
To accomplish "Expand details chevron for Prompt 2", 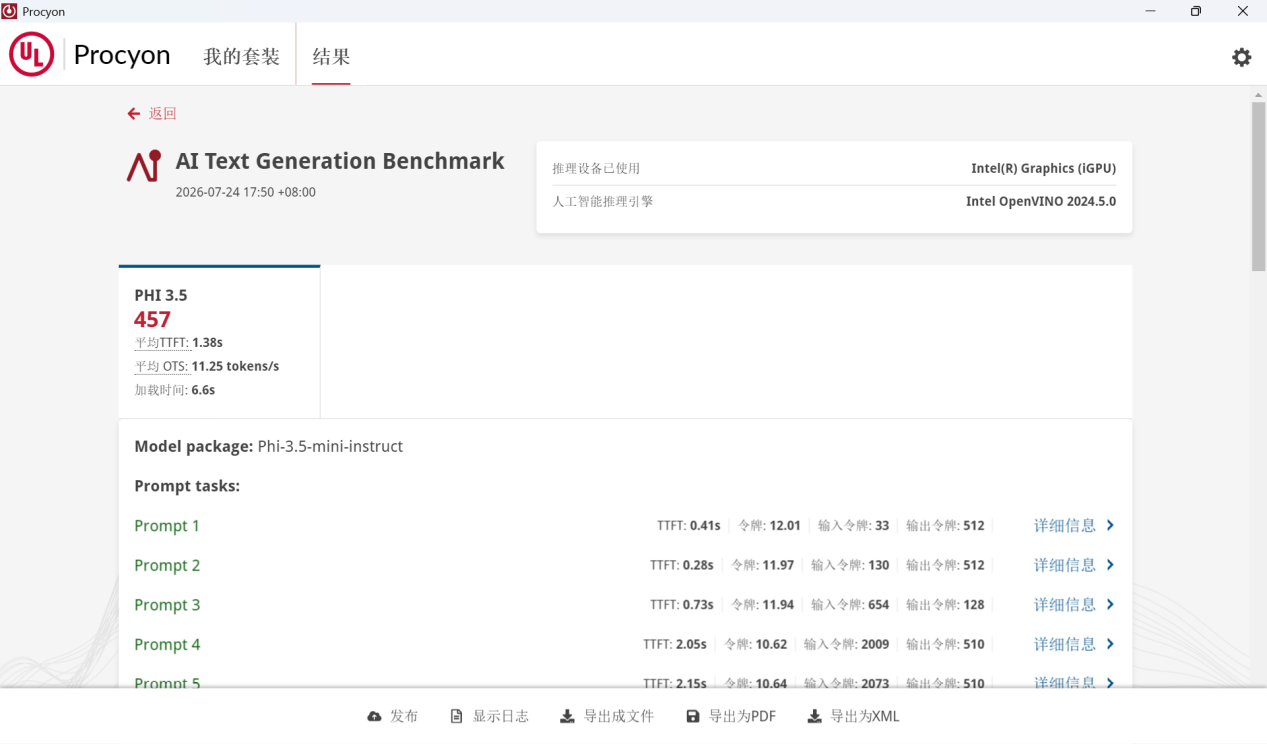I will point(1110,565).
